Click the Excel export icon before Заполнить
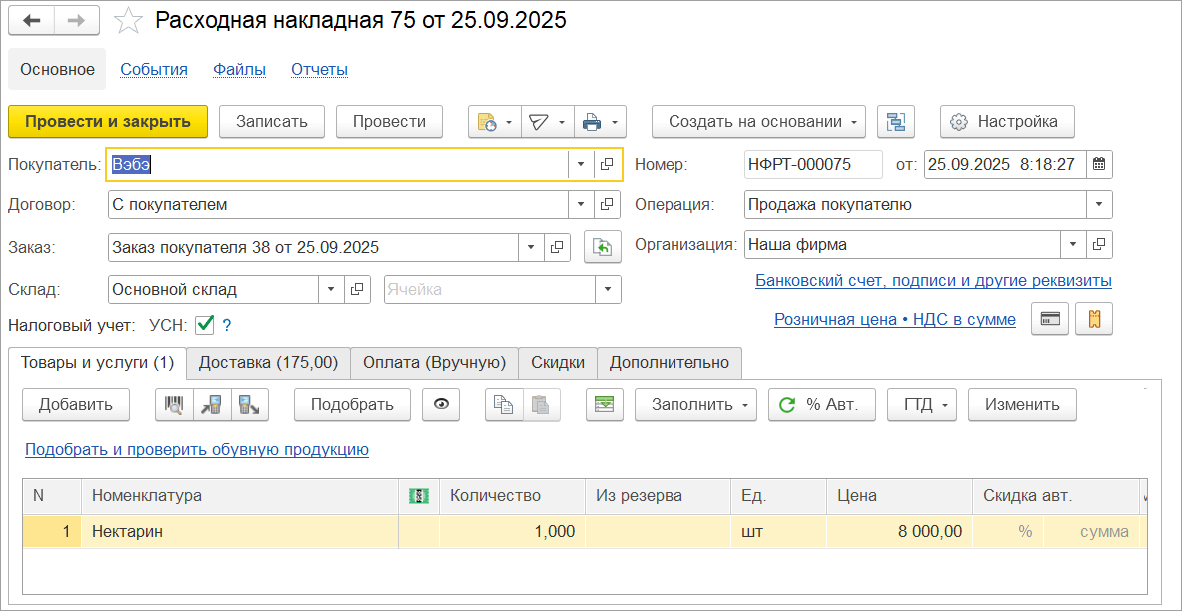This screenshot has width=1182, height=611. pyautogui.click(x=604, y=404)
